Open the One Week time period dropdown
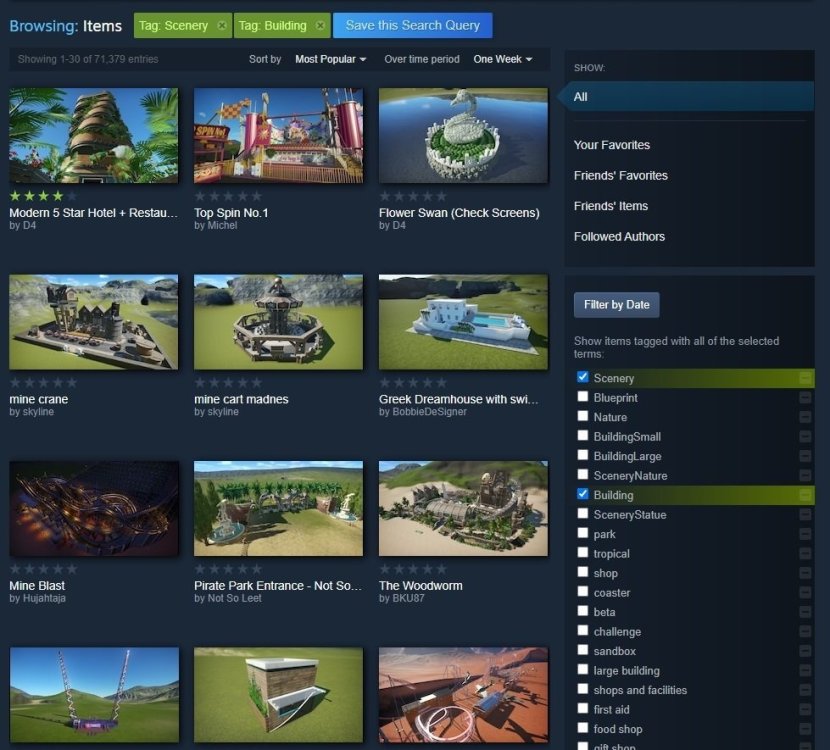 [503, 59]
